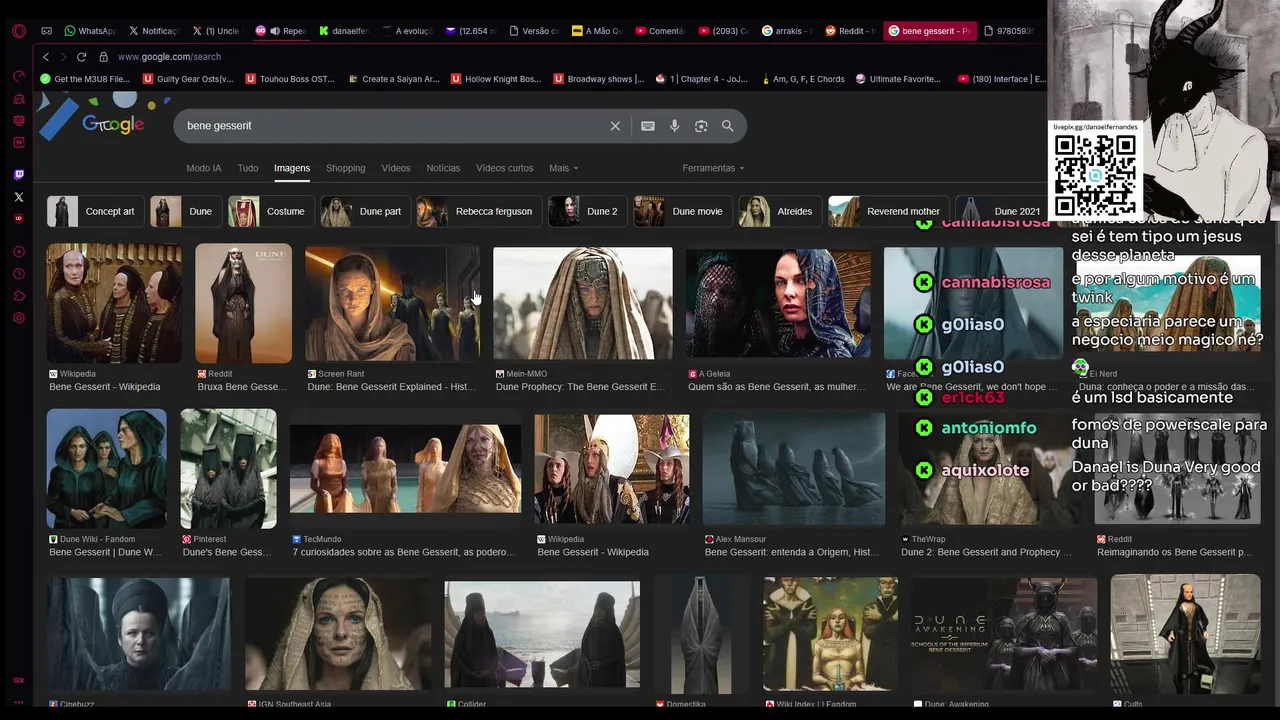
Task: Switch to the Notificações X tab
Action: click(154, 31)
